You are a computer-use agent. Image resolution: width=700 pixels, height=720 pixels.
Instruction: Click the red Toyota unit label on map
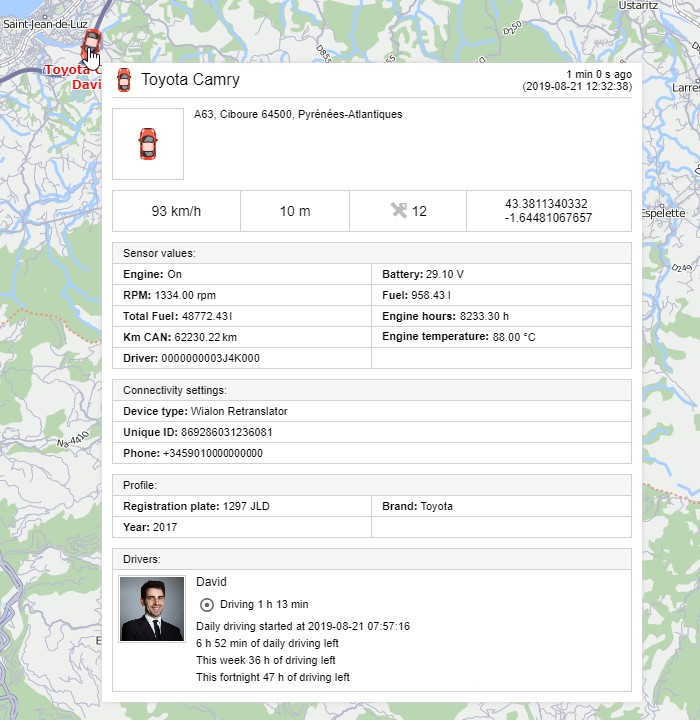[x=73, y=77]
